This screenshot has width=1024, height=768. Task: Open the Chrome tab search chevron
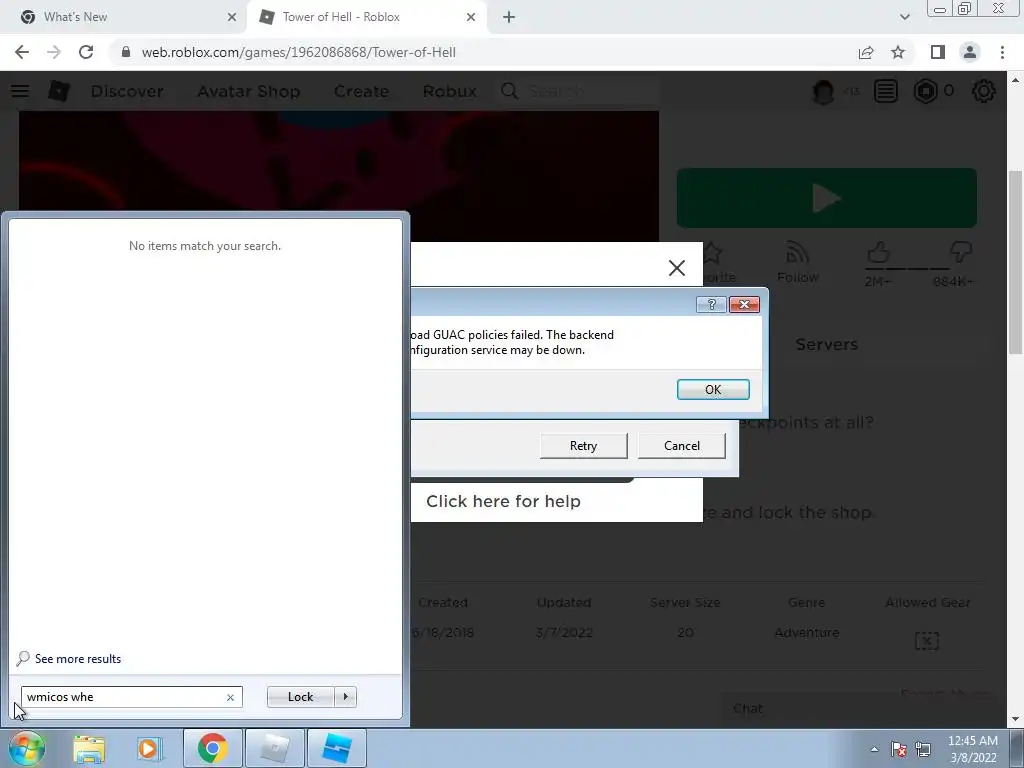904,17
